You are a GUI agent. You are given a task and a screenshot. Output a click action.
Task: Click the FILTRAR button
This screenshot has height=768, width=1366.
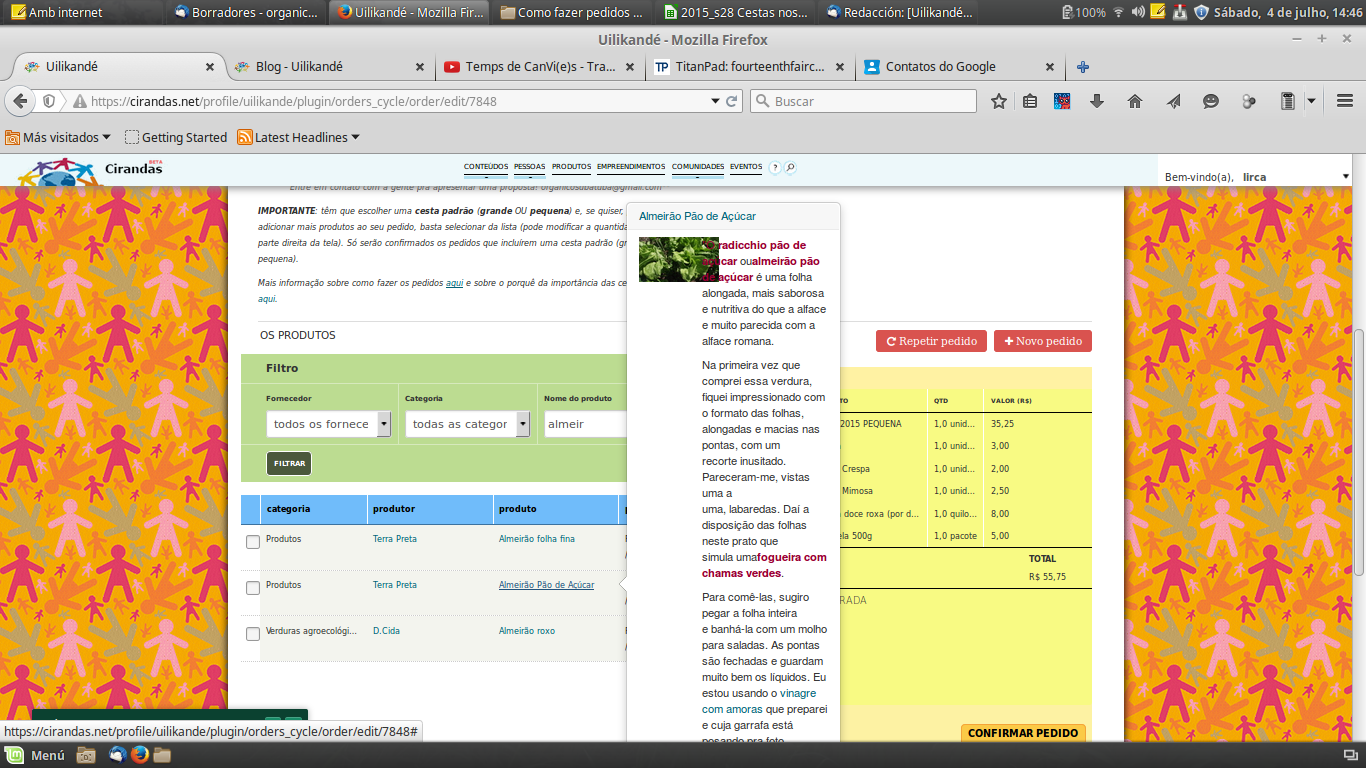coord(289,464)
